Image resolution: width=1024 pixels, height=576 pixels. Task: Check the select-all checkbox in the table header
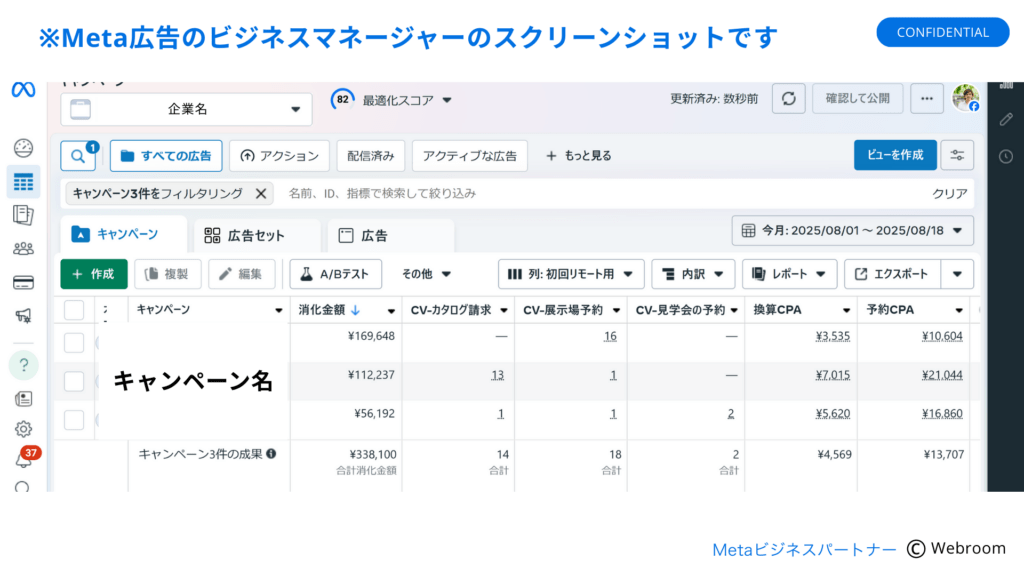73,309
